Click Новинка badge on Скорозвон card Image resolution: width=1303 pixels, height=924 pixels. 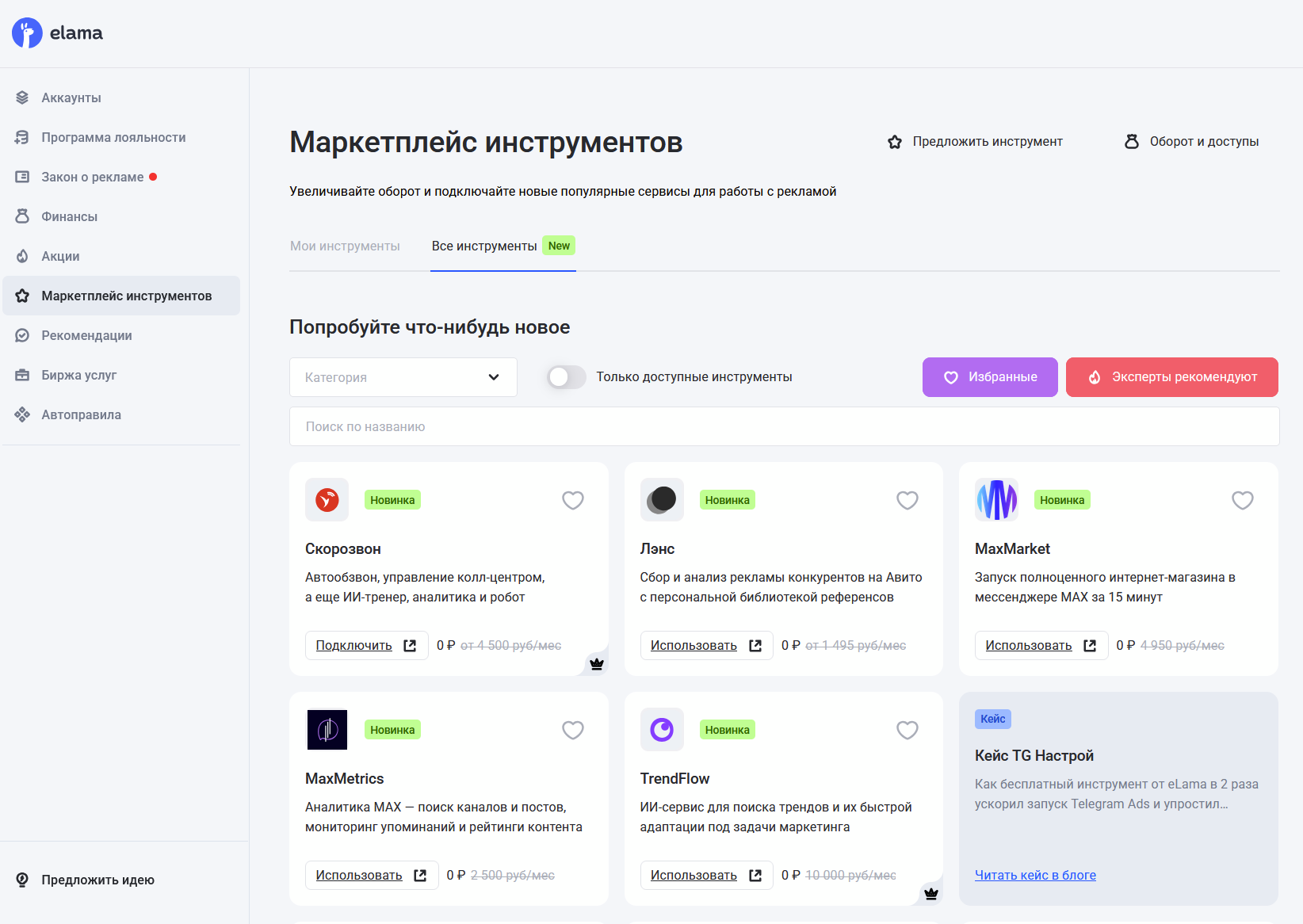click(392, 500)
